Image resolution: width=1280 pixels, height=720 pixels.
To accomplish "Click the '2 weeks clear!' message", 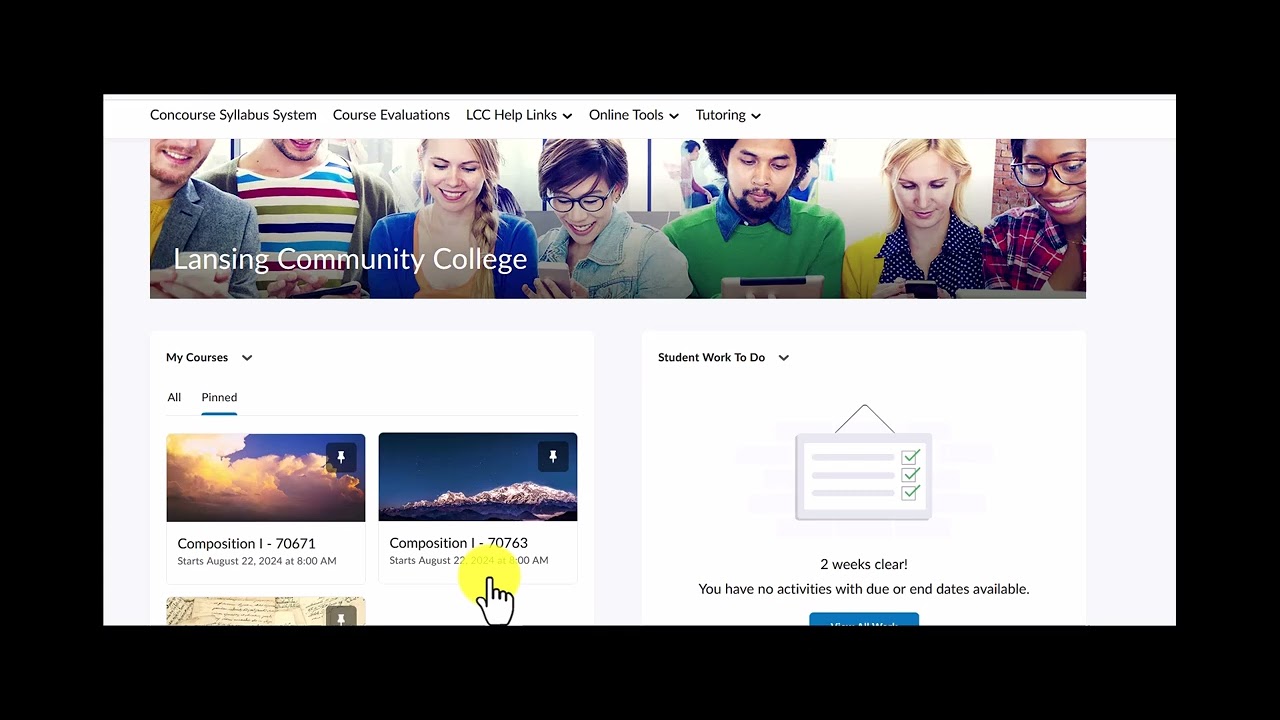I will click(864, 564).
